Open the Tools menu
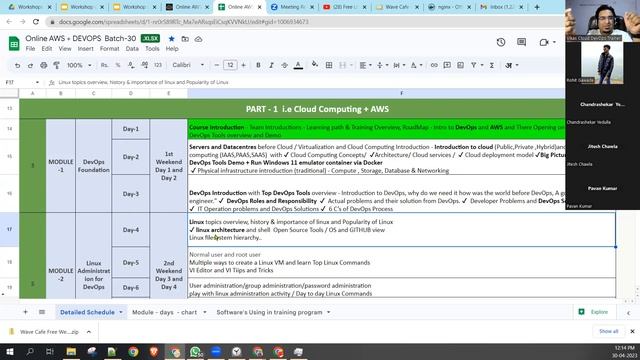This screenshot has height=360, width=640. [152, 49]
